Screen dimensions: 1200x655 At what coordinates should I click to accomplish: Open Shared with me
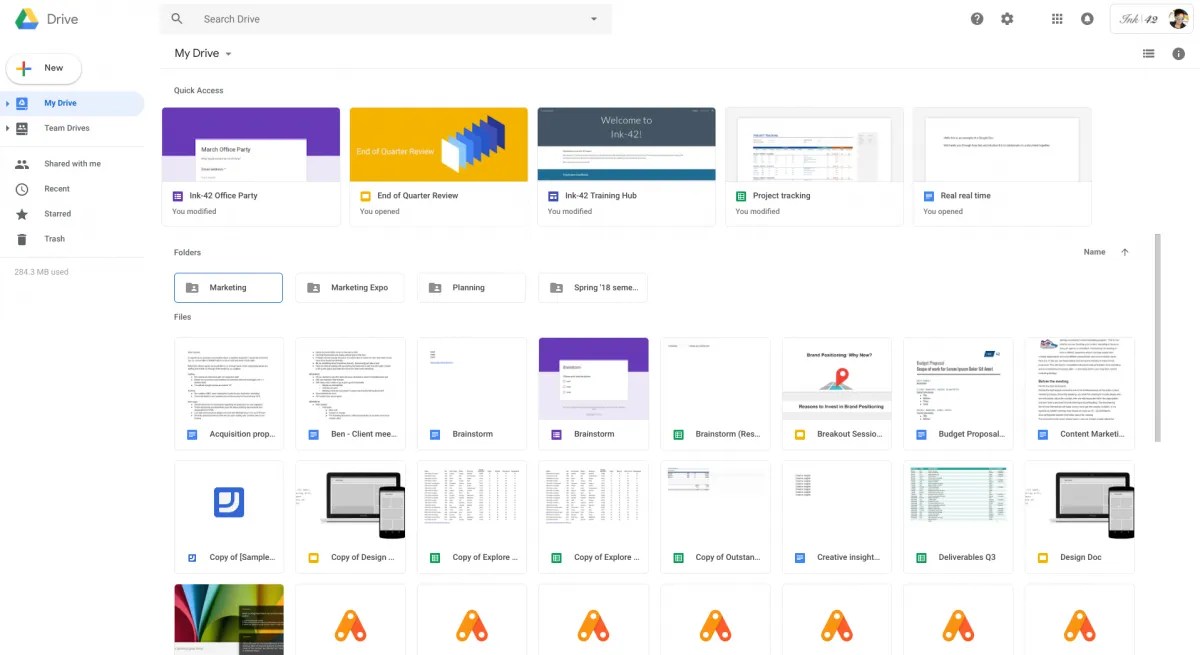pyautogui.click(x=70, y=163)
